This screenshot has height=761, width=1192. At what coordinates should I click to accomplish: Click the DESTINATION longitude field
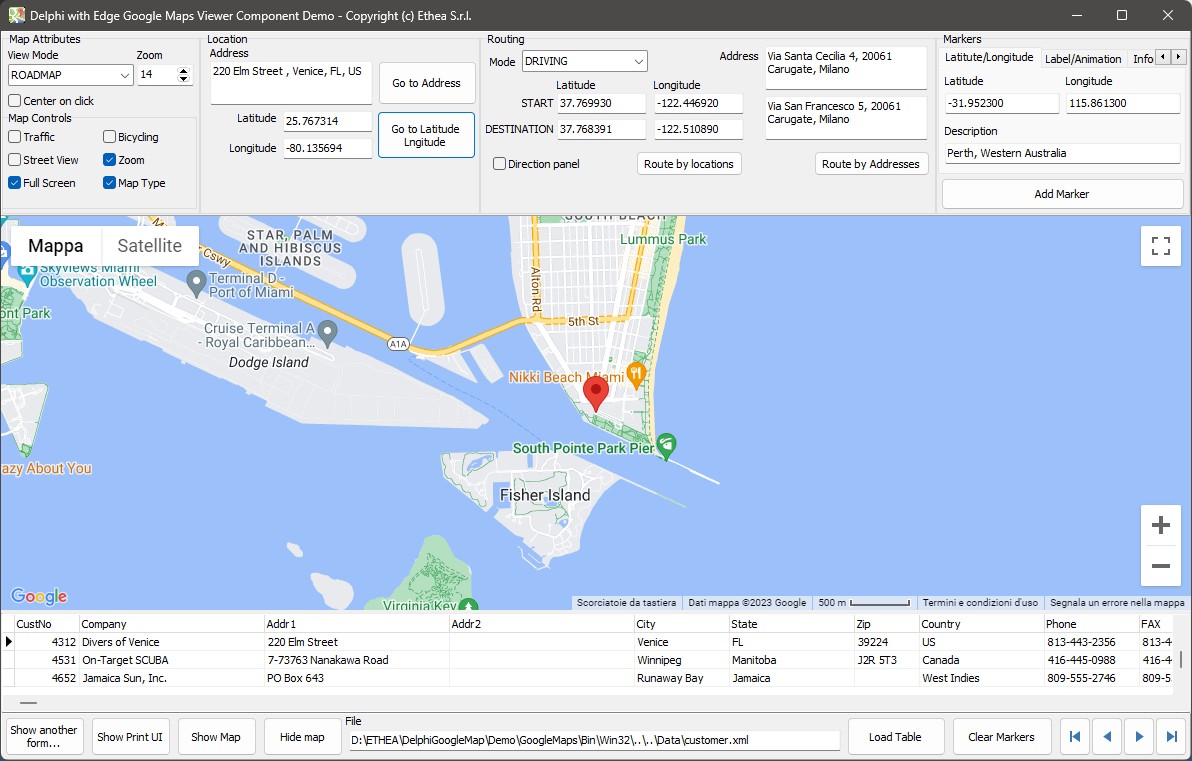[x=698, y=129]
